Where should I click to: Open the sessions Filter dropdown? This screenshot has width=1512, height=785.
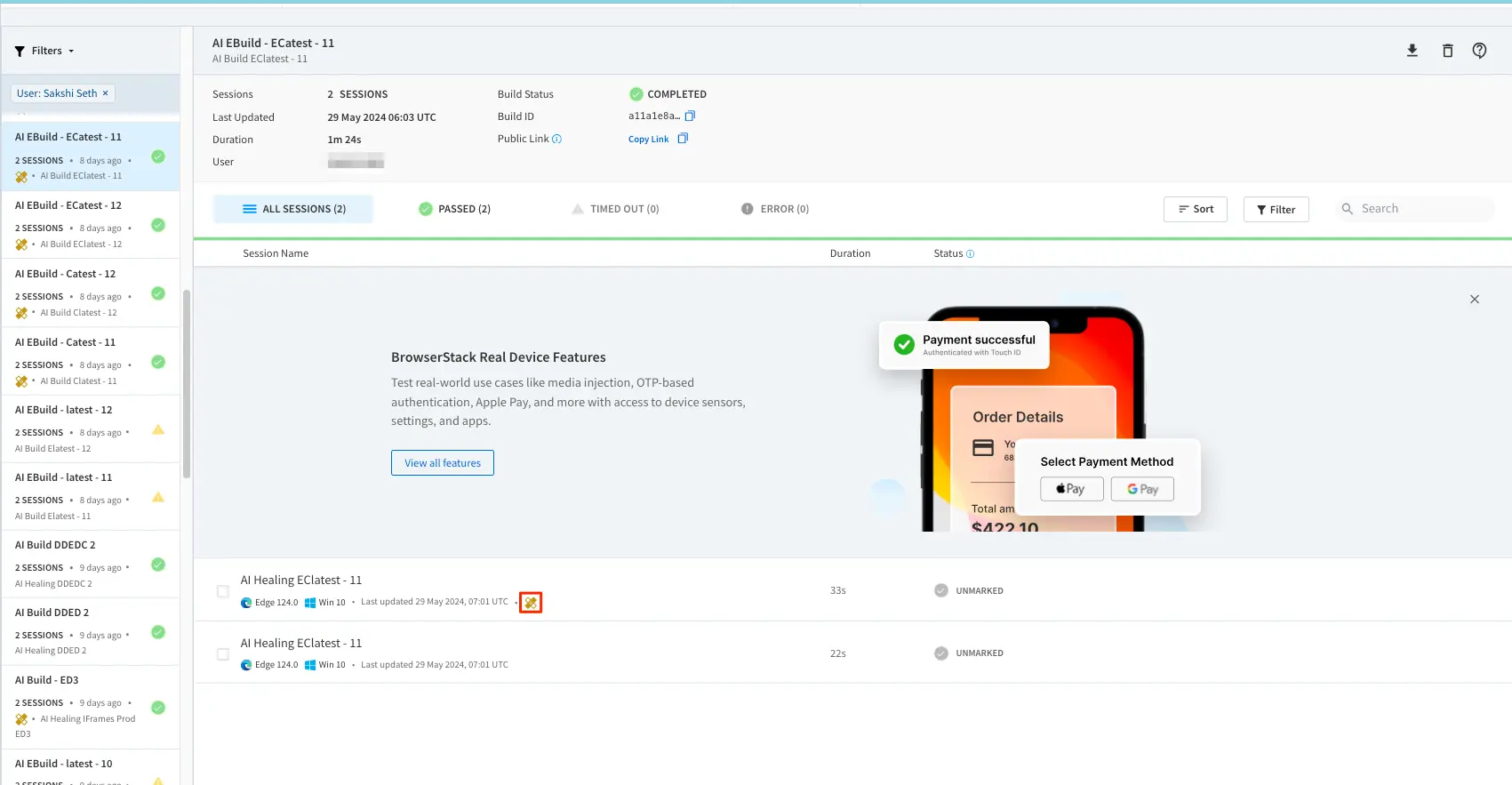pyautogui.click(x=1276, y=209)
